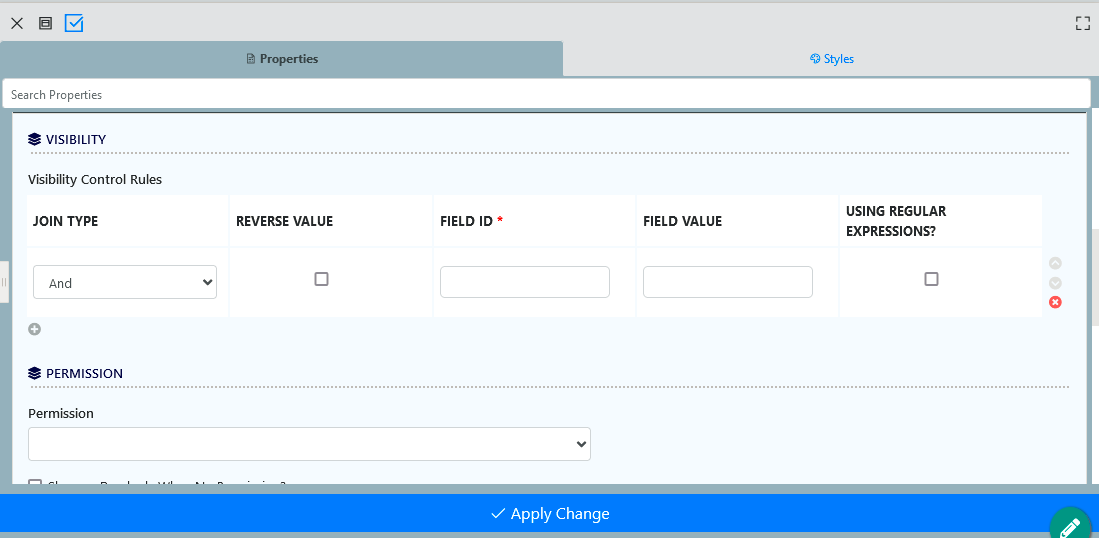Tick the Reverse Value checkbox
This screenshot has width=1099, height=538.
pos(321,279)
